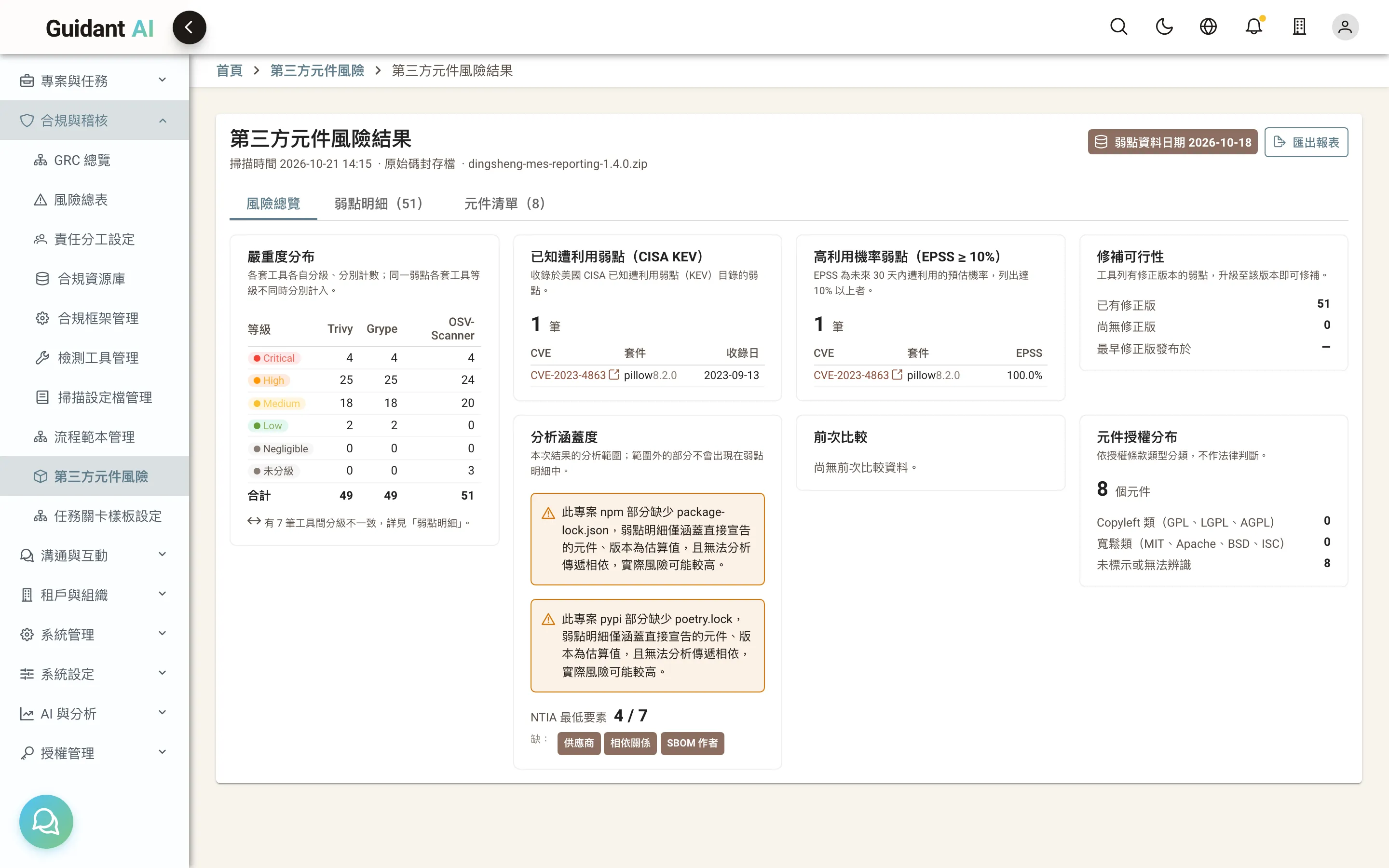
Task: Collapse the sidebar with the back arrow button
Action: [189, 27]
